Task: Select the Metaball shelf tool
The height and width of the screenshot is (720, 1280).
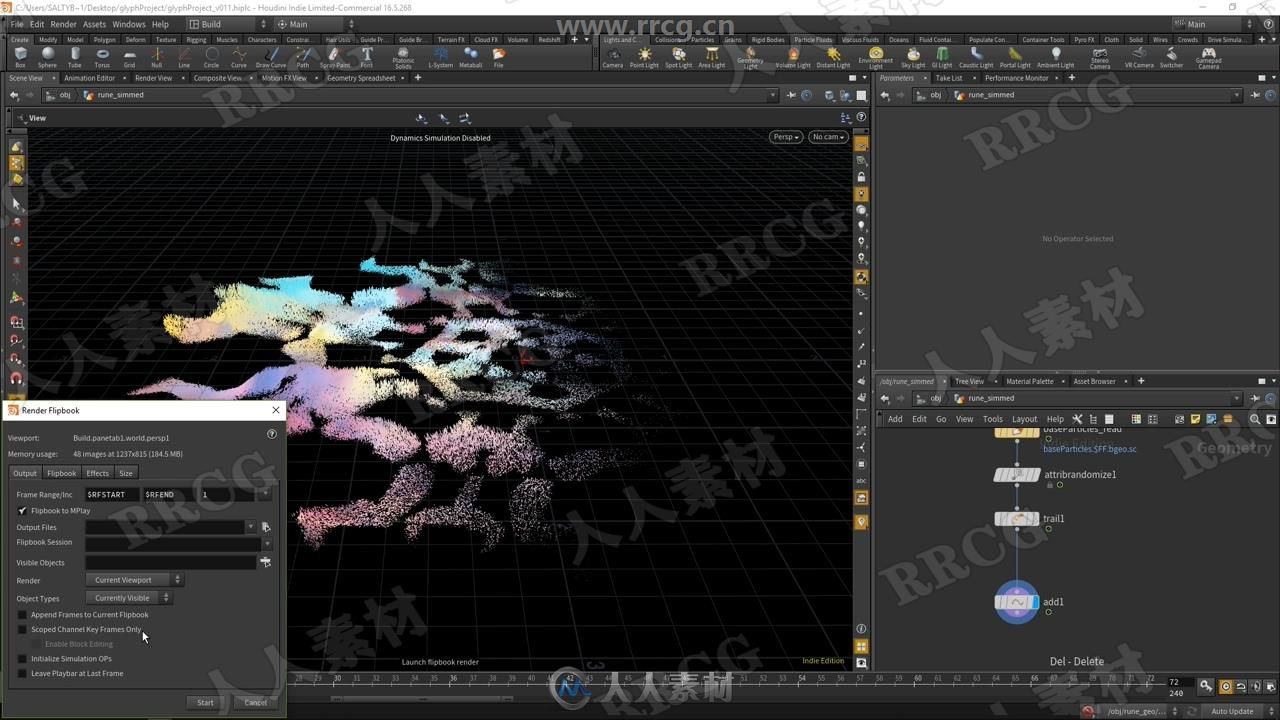Action: 470,58
